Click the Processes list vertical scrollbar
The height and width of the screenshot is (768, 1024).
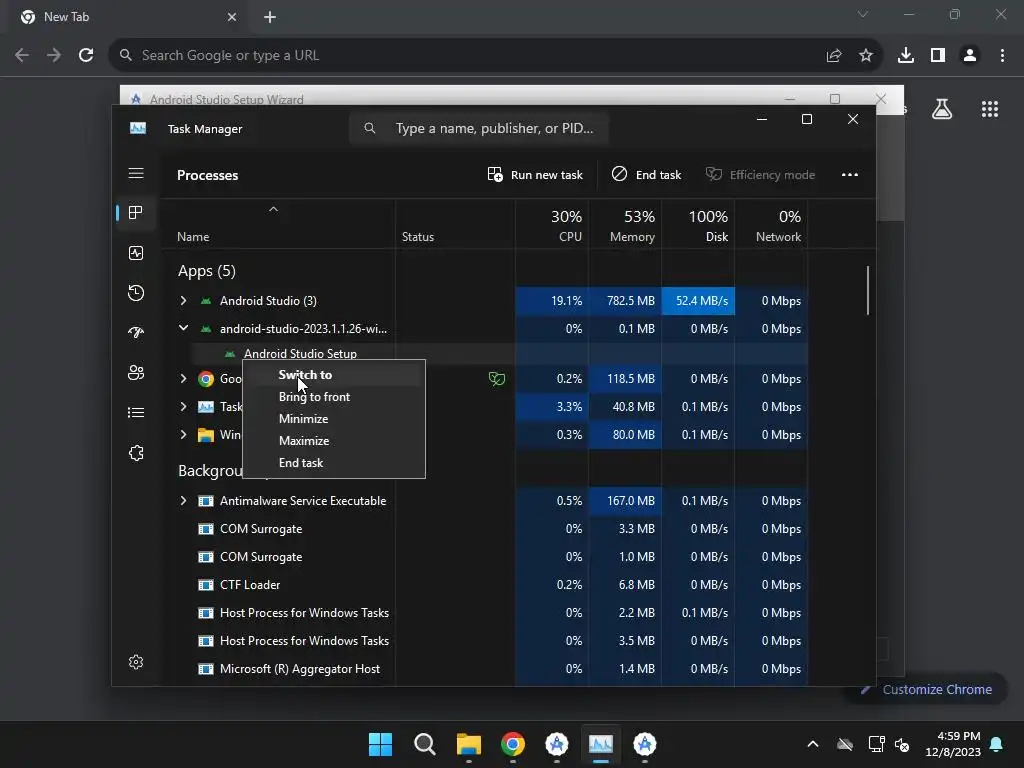pos(868,291)
